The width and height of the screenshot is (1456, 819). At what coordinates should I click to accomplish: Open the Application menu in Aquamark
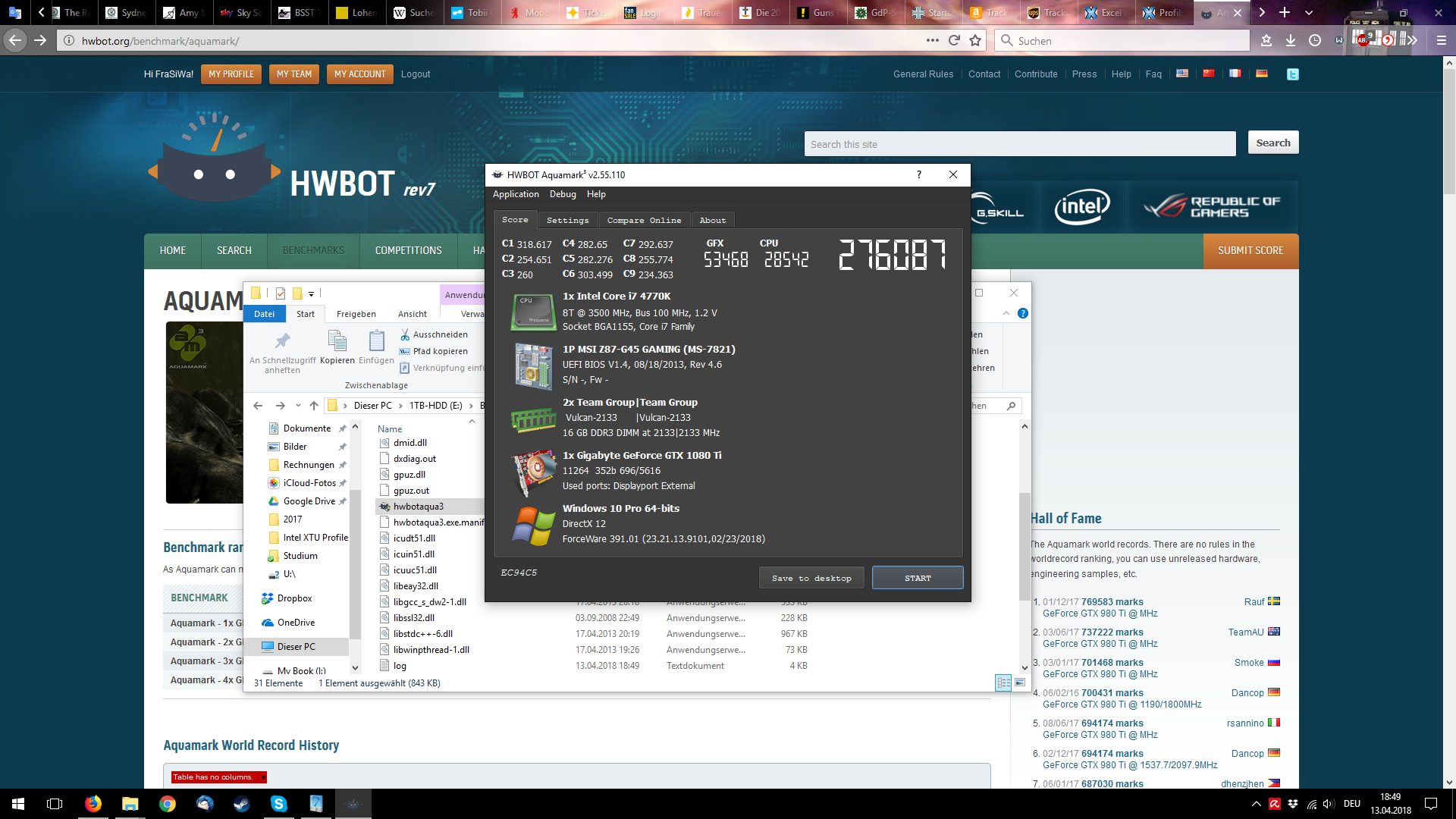point(516,194)
